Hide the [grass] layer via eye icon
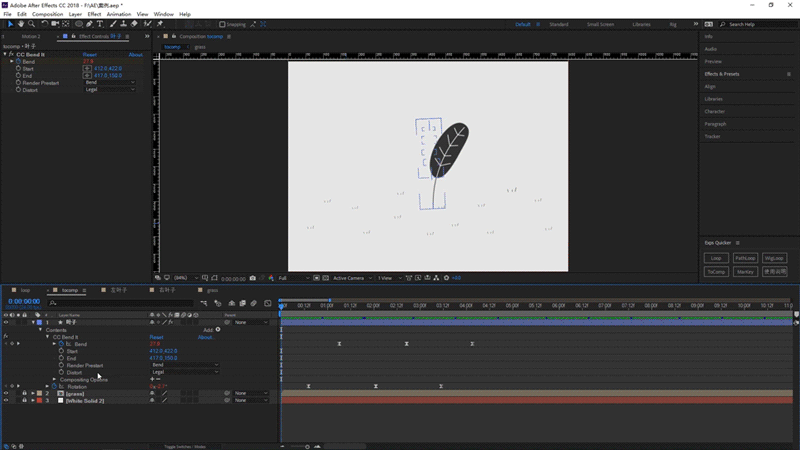 click(6, 393)
